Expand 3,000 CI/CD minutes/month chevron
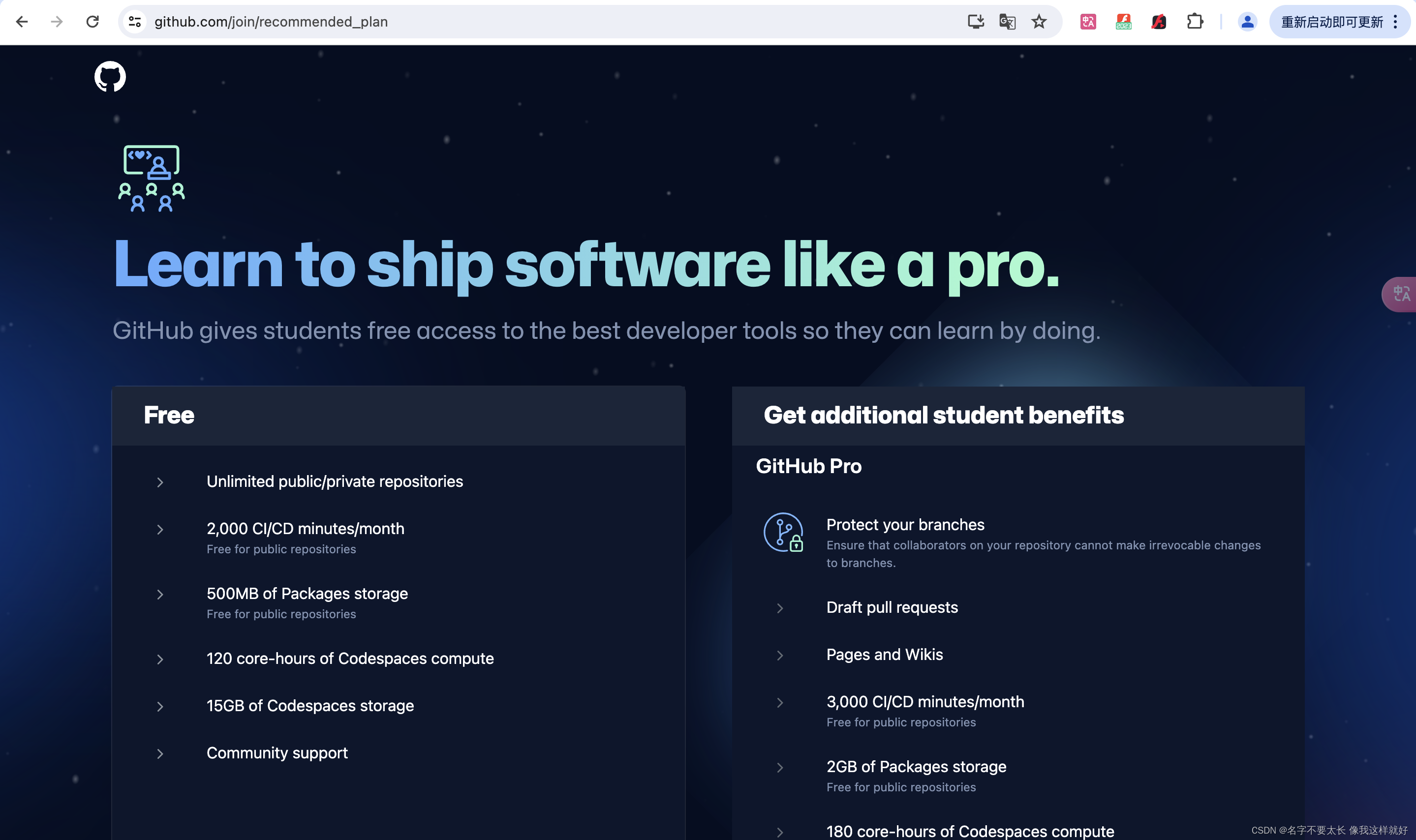This screenshot has height=840, width=1416. point(780,702)
